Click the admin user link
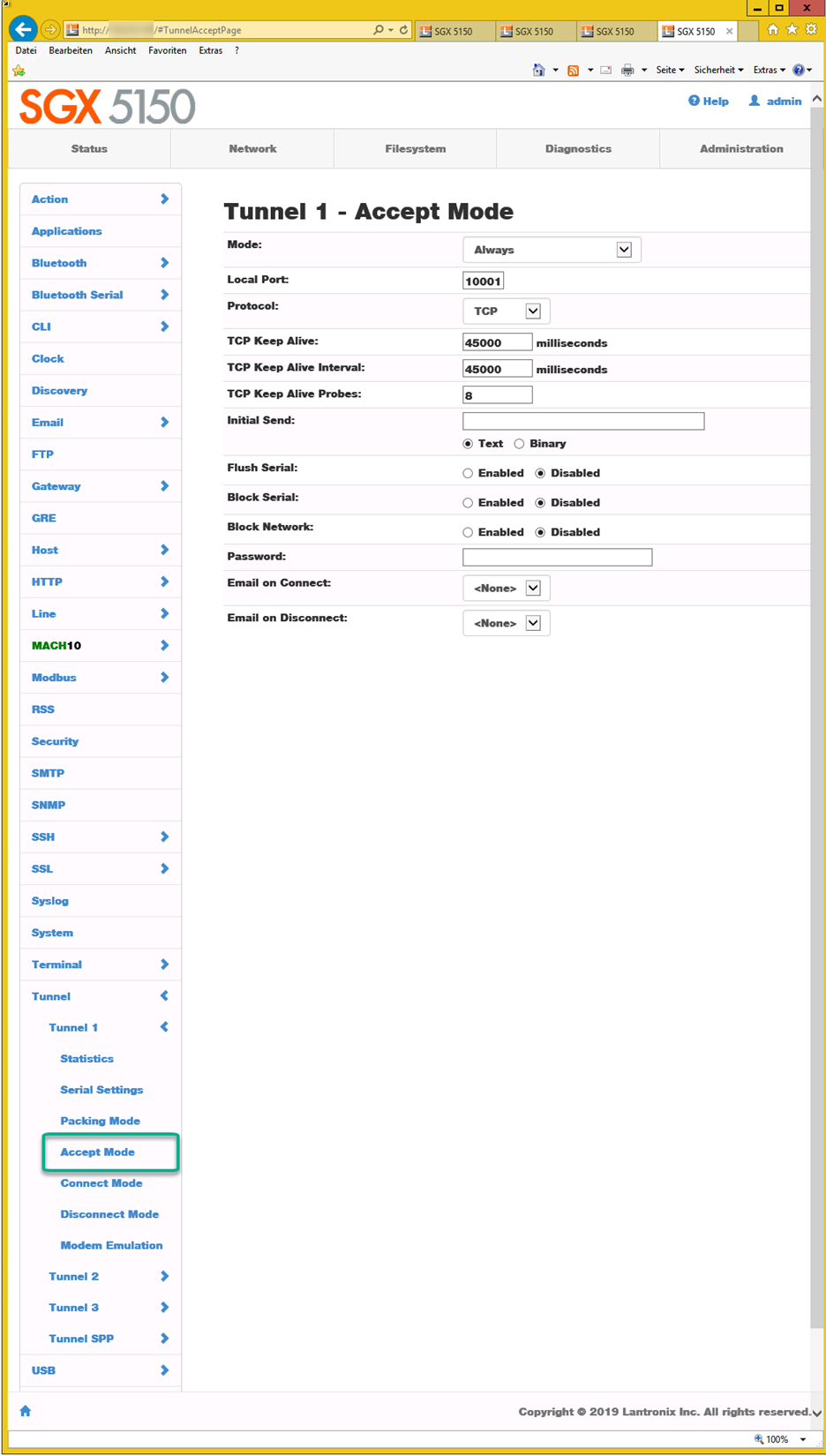The image size is (826, 1456). tap(775, 101)
